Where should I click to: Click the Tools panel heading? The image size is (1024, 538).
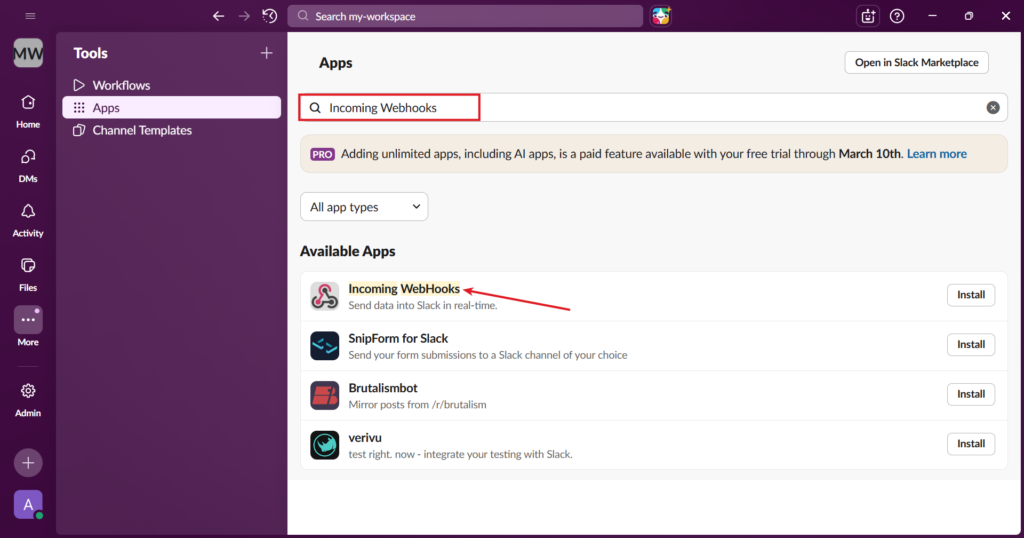pyautogui.click(x=91, y=54)
